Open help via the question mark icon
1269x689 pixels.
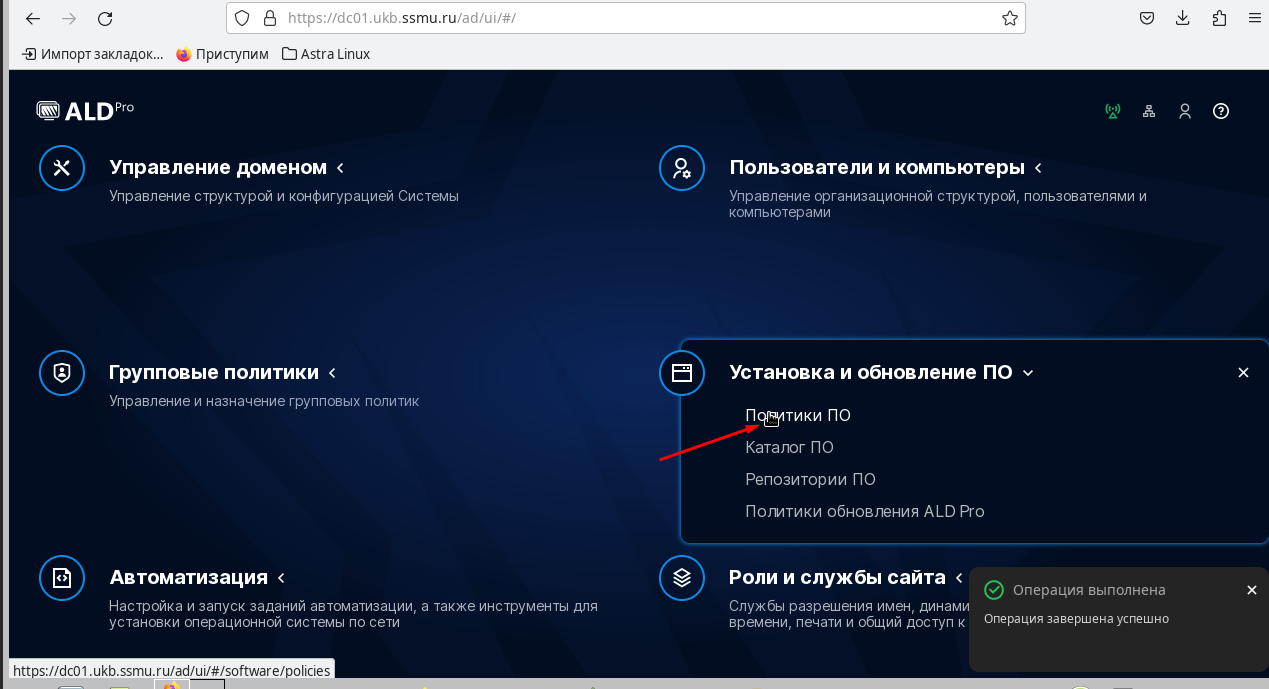[1220, 111]
